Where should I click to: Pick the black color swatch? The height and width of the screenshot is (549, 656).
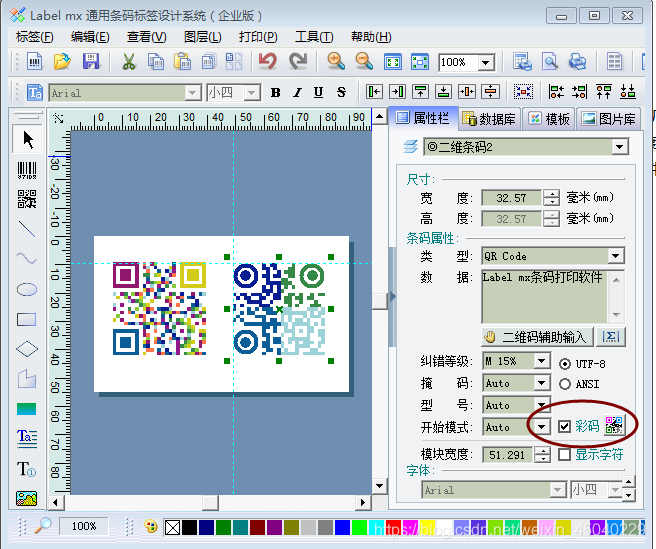coord(189,527)
